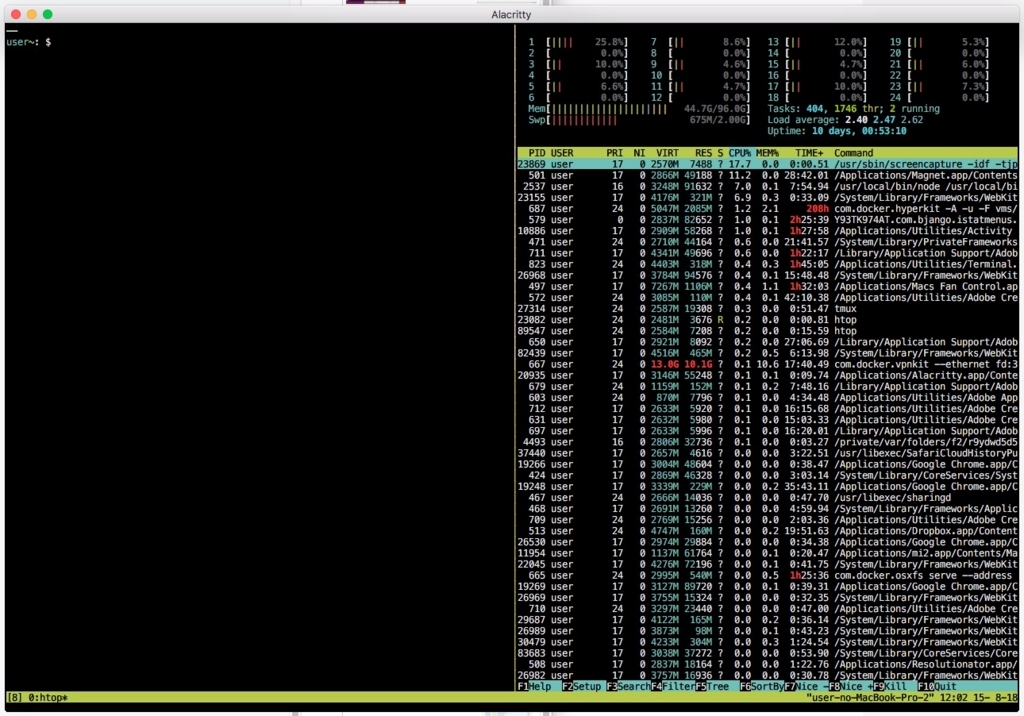This screenshot has height=716, width=1024.
Task: Sort by the Command column header
Action: click(853, 153)
